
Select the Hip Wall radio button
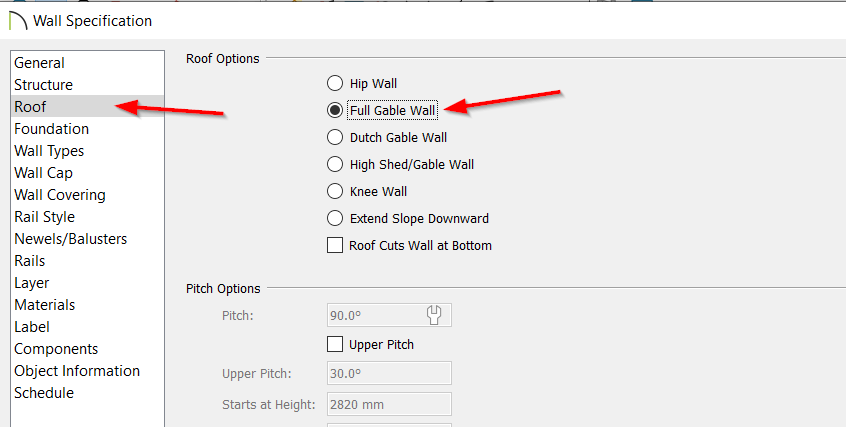335,83
